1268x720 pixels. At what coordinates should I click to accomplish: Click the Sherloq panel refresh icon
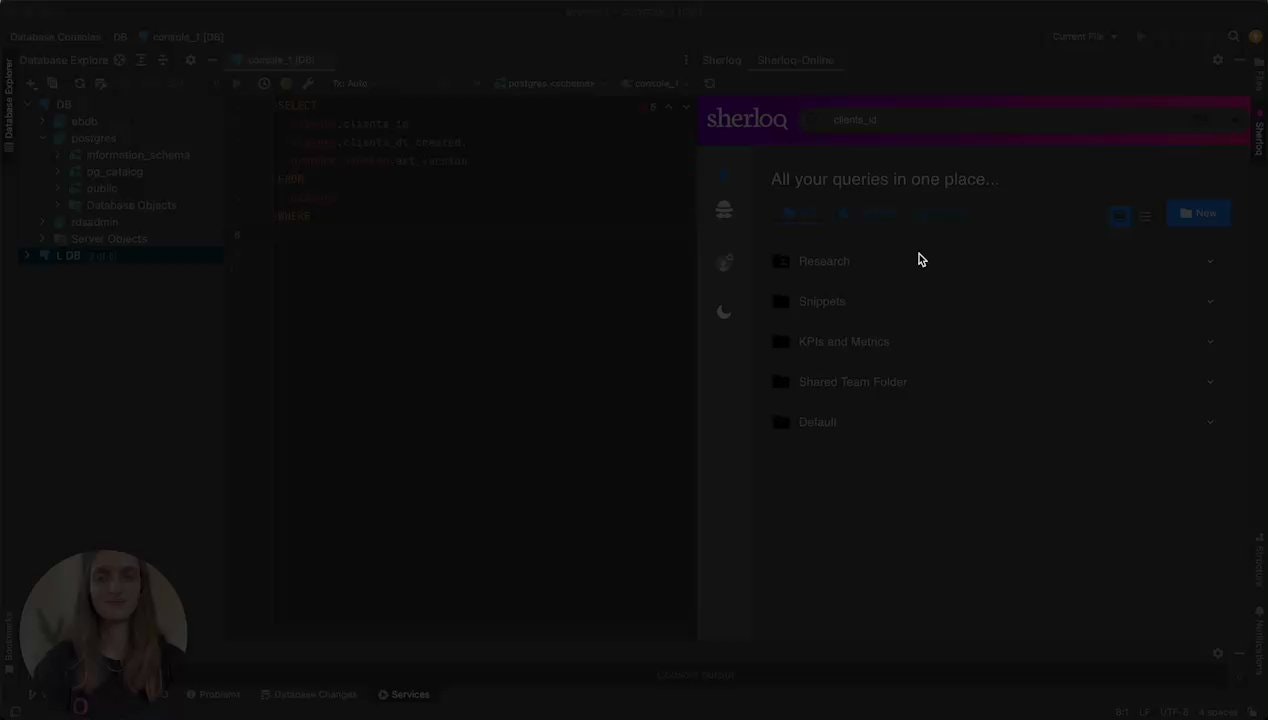coord(710,84)
